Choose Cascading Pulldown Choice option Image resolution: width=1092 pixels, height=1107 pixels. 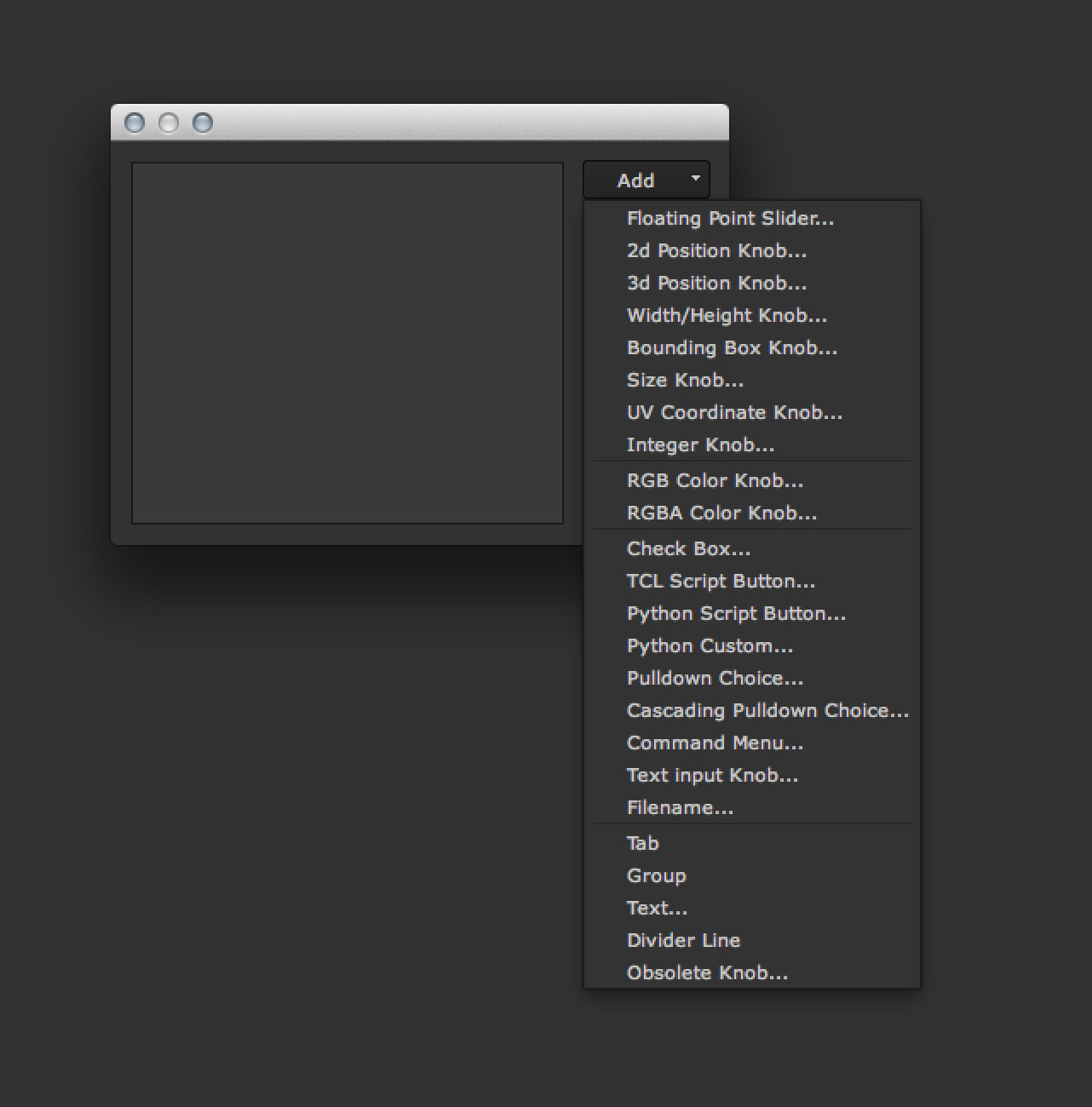pos(751,711)
